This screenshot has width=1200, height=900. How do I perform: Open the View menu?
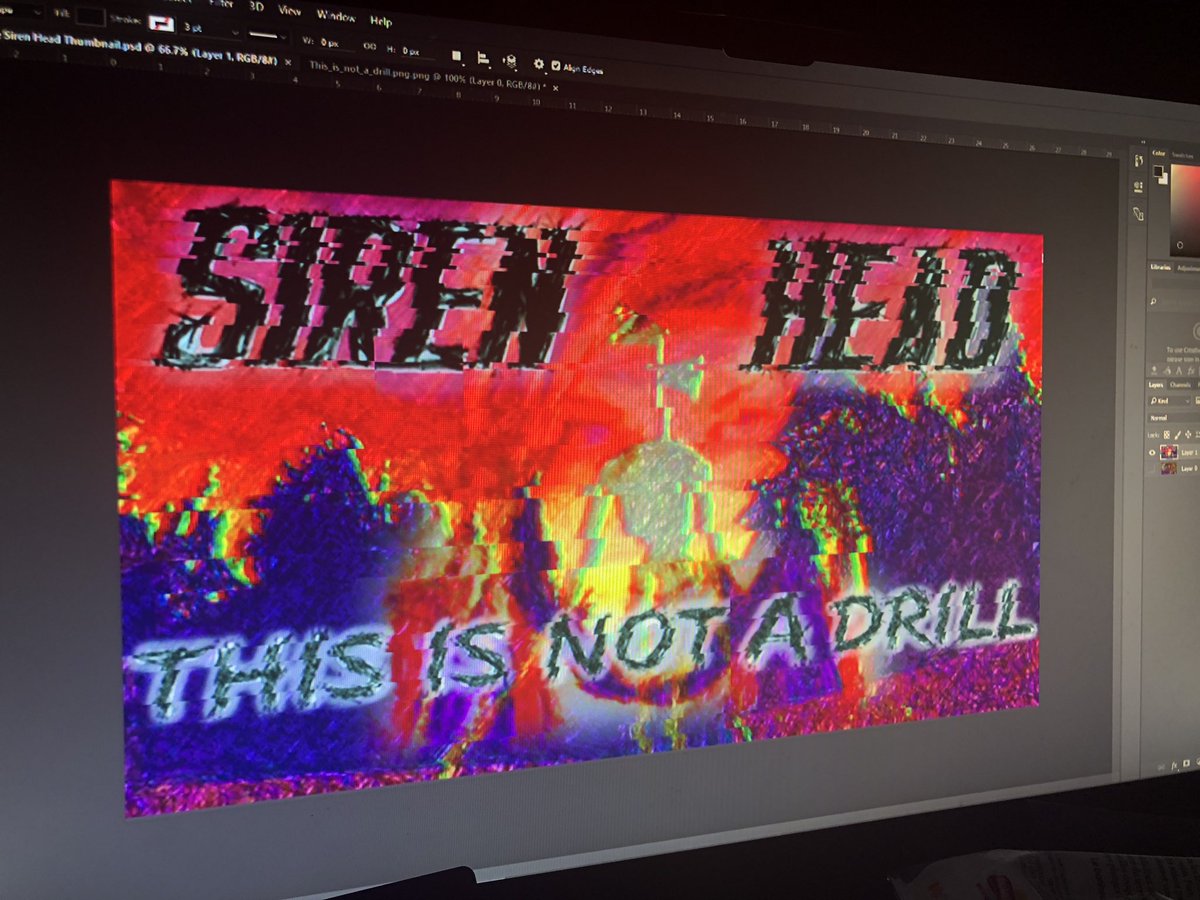click(x=290, y=10)
